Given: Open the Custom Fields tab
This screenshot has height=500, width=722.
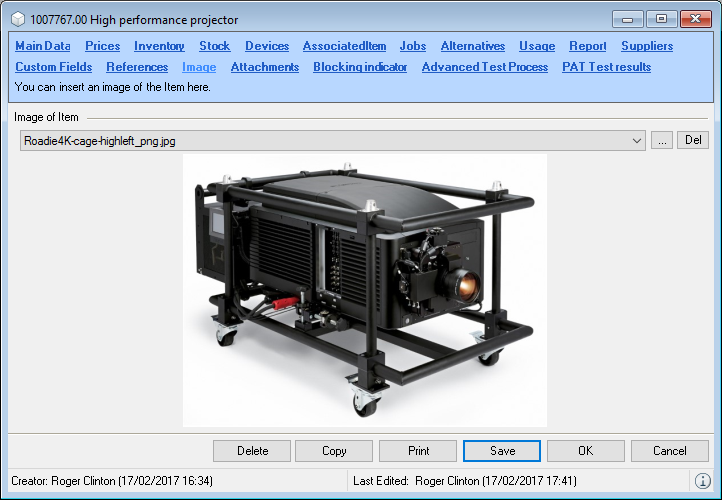Looking at the screenshot, I should coord(54,67).
